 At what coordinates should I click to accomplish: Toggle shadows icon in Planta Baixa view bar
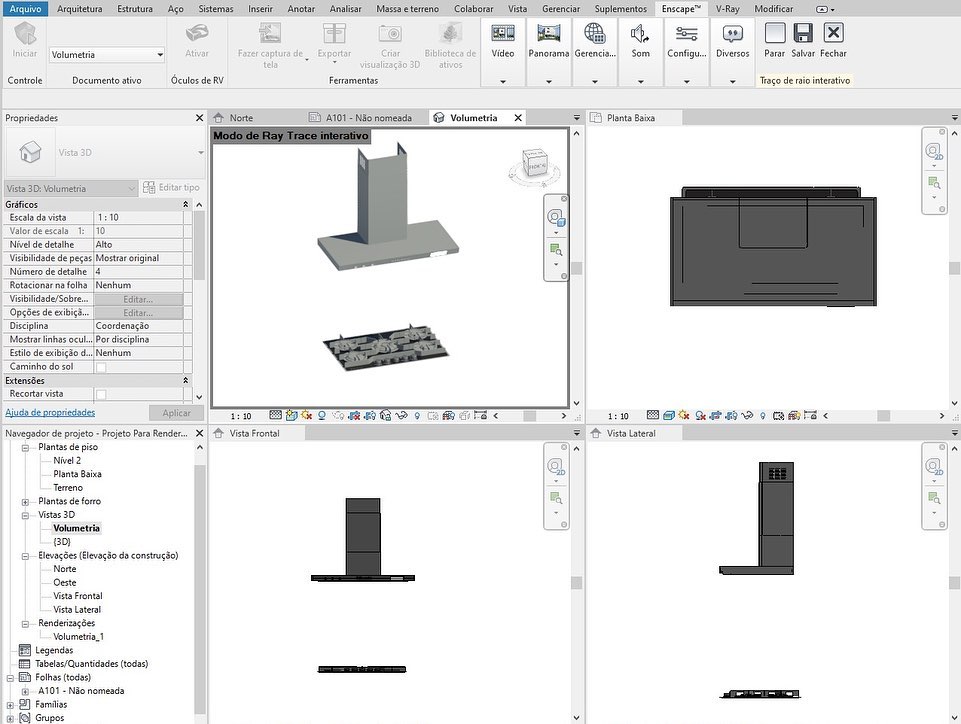(x=701, y=415)
